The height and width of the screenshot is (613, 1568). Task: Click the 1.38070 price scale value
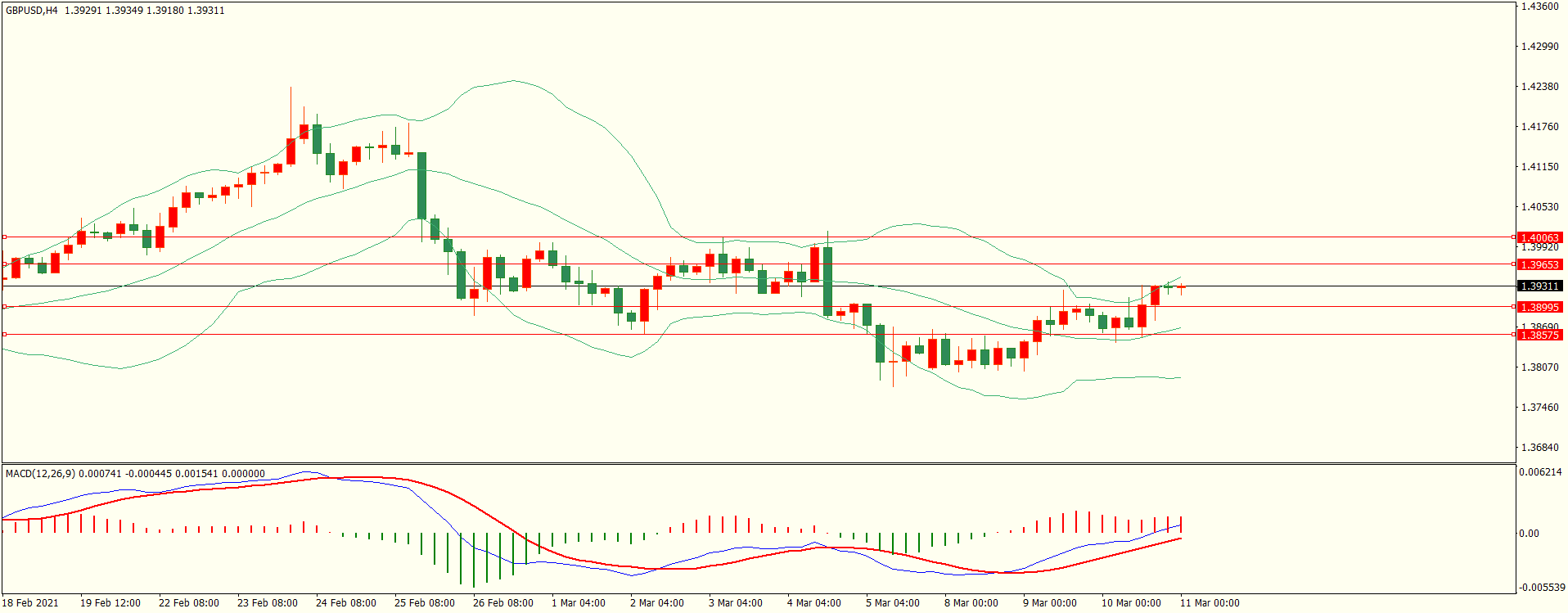[x=1539, y=367]
